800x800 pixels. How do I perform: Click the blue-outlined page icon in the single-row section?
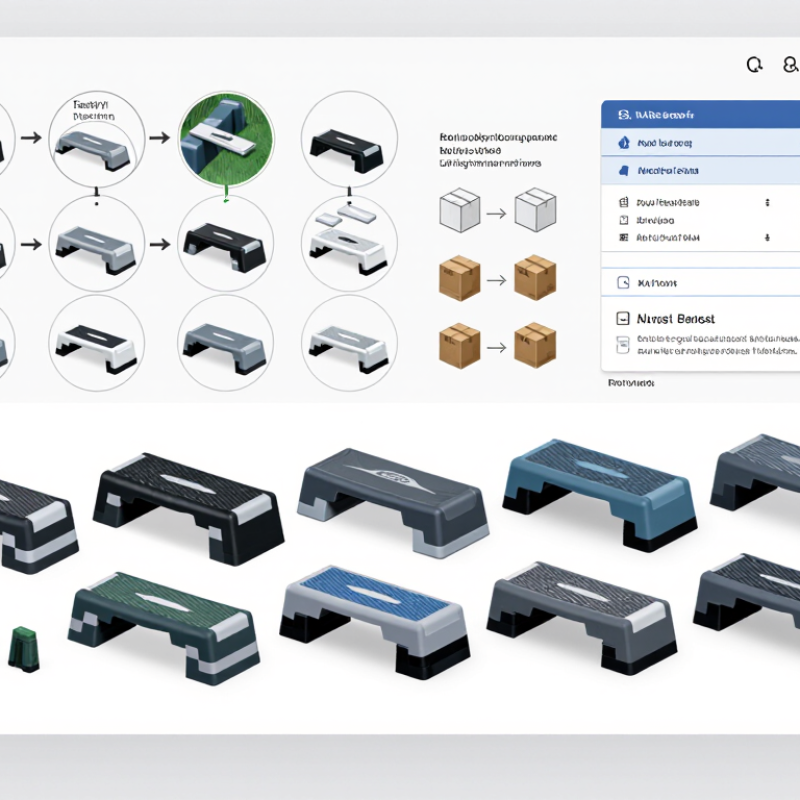tap(623, 283)
